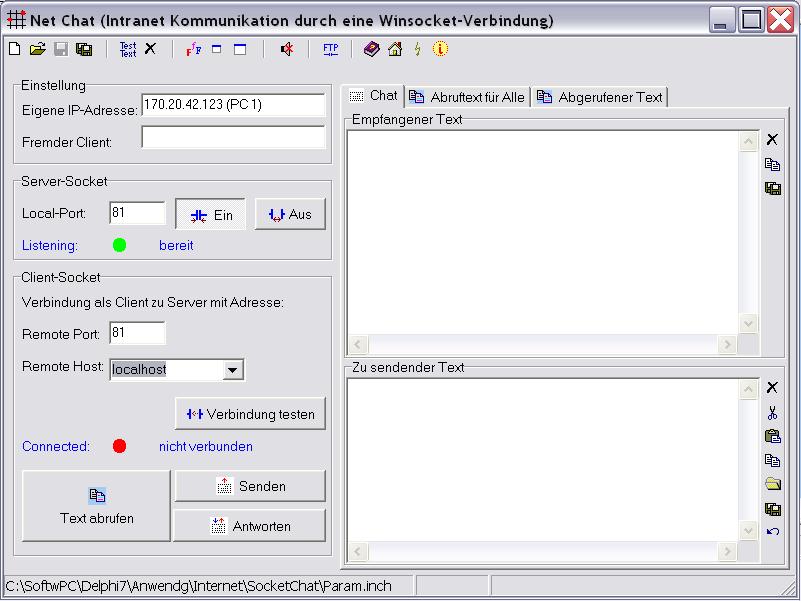Cut text using the scissors icon
The width and height of the screenshot is (801, 601).
pyautogui.click(x=772, y=411)
